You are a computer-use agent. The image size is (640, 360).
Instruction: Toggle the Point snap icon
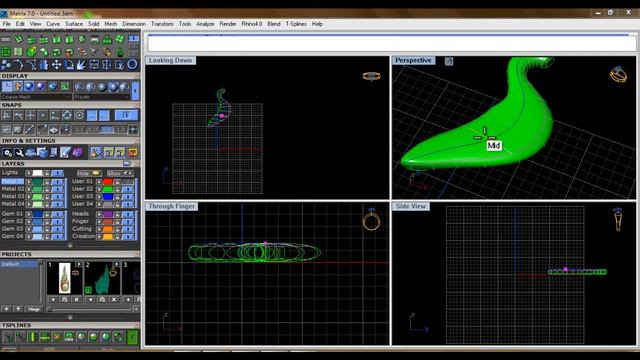tap(42, 116)
